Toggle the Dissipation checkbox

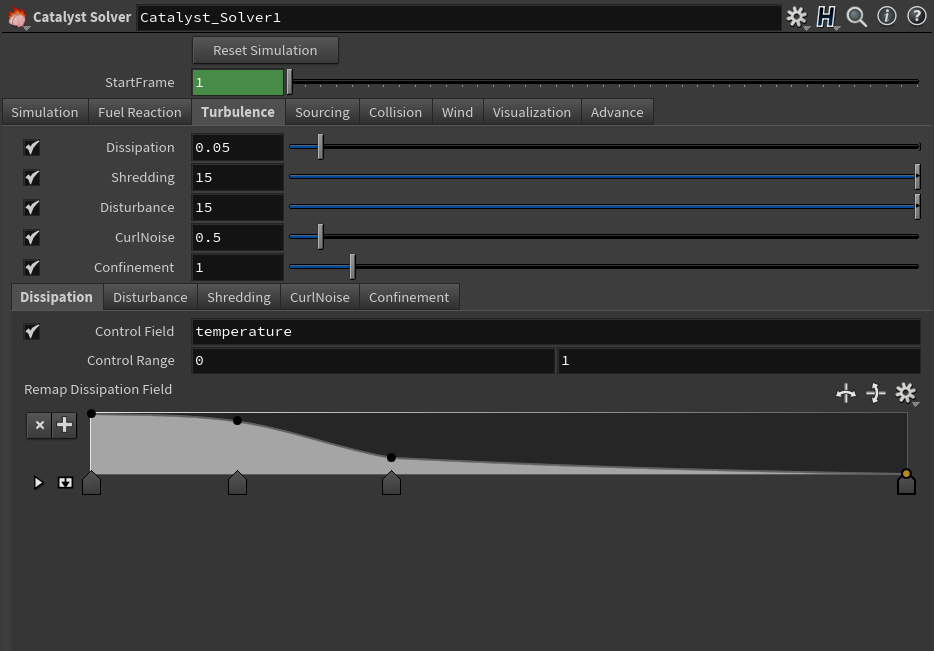32,148
